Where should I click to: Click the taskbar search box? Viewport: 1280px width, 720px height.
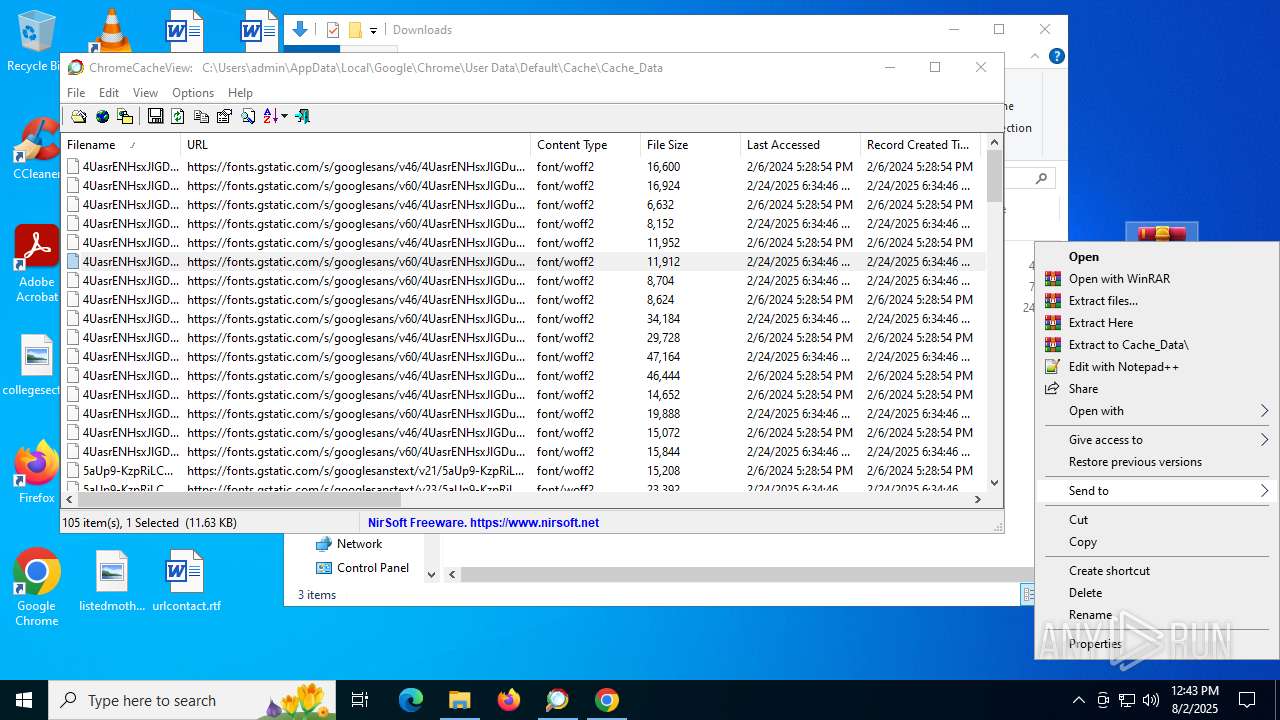pyautogui.click(x=192, y=700)
